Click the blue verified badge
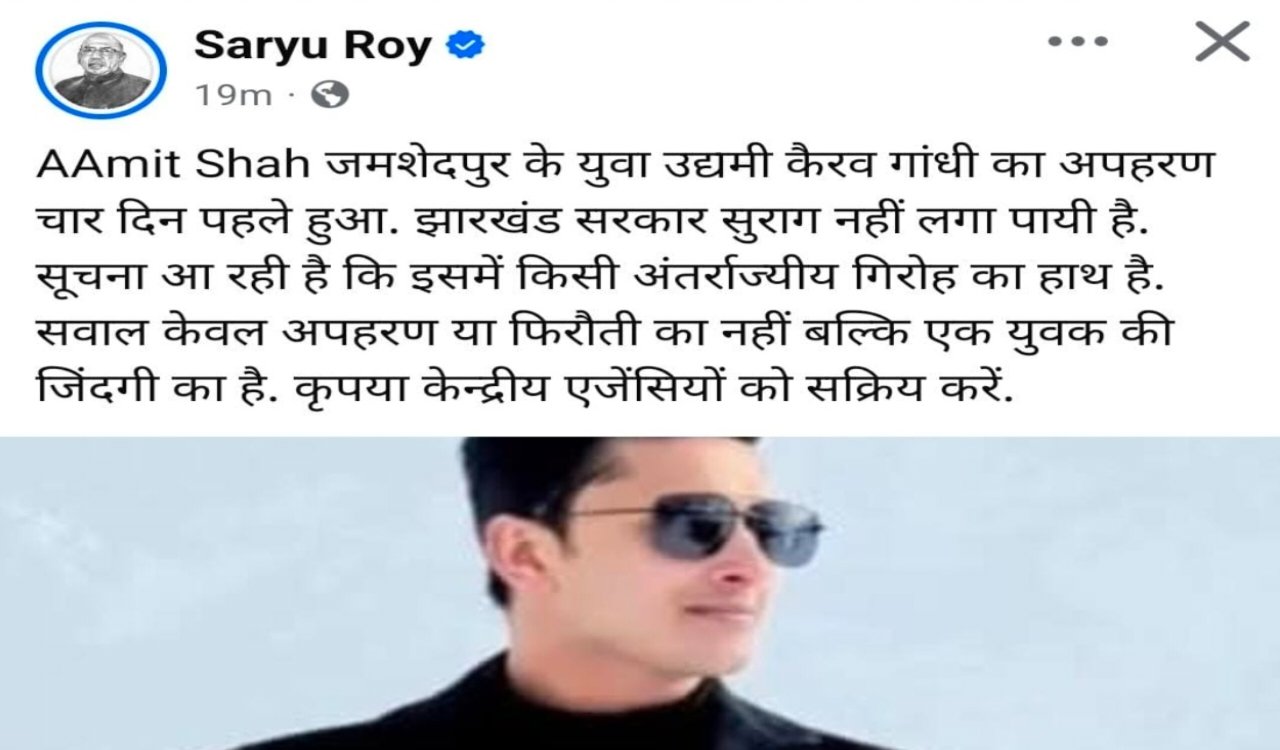 click(x=463, y=45)
